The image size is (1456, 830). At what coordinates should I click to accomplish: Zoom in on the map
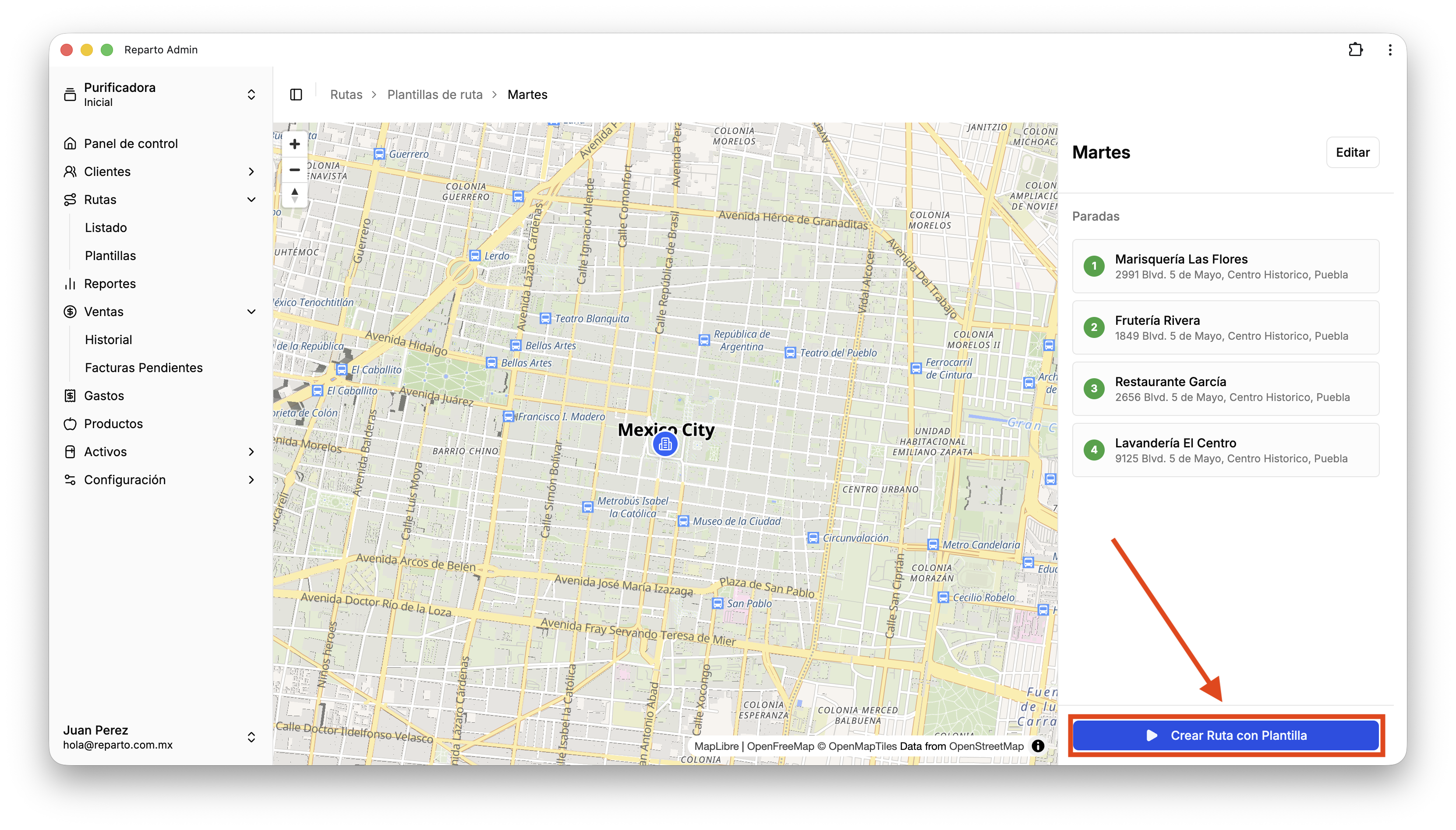[x=294, y=144]
